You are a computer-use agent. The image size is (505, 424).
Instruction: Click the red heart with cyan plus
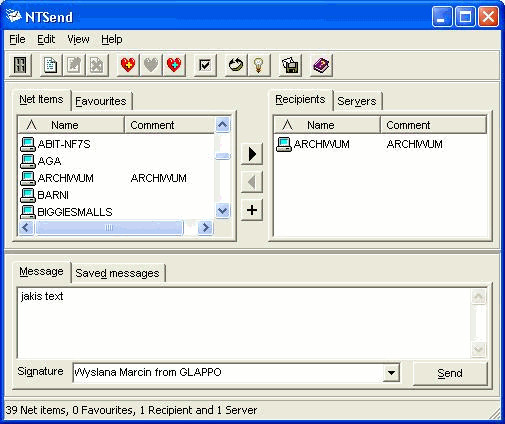(x=174, y=65)
